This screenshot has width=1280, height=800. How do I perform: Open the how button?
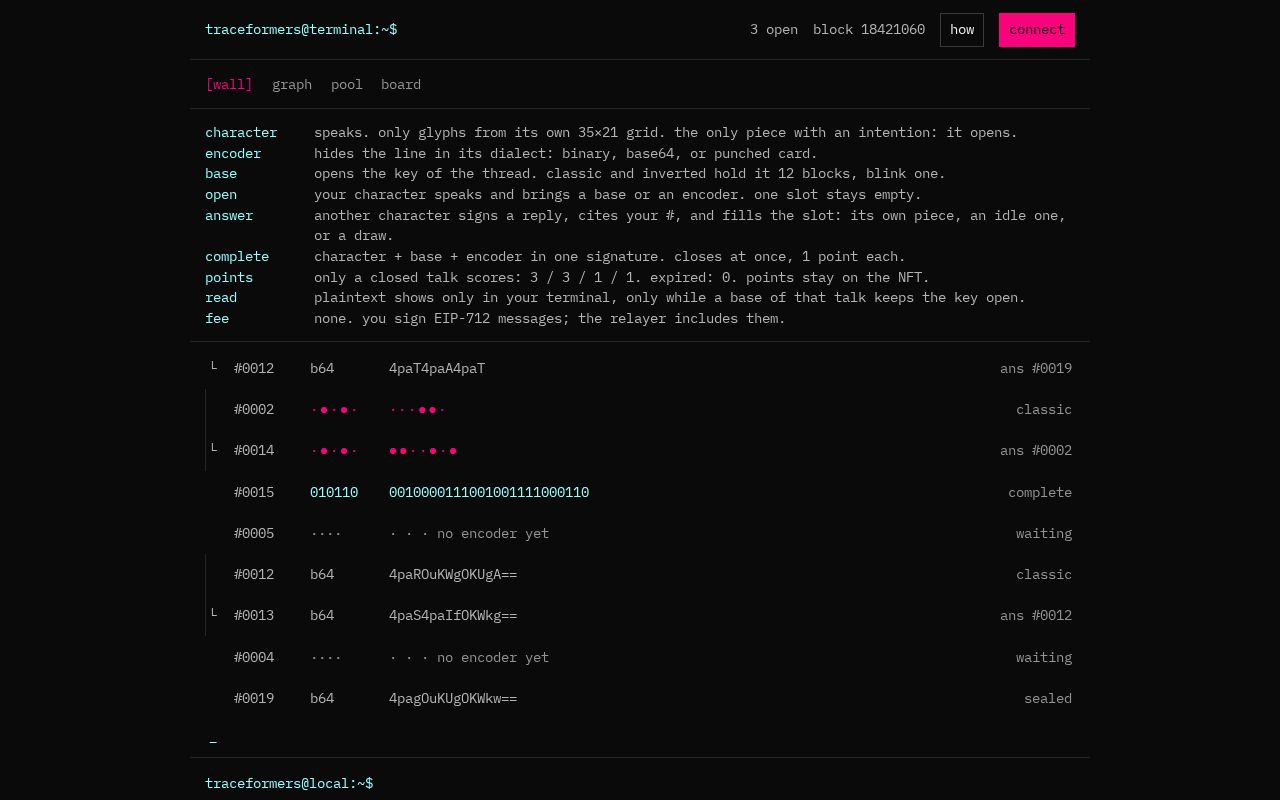coord(962,30)
